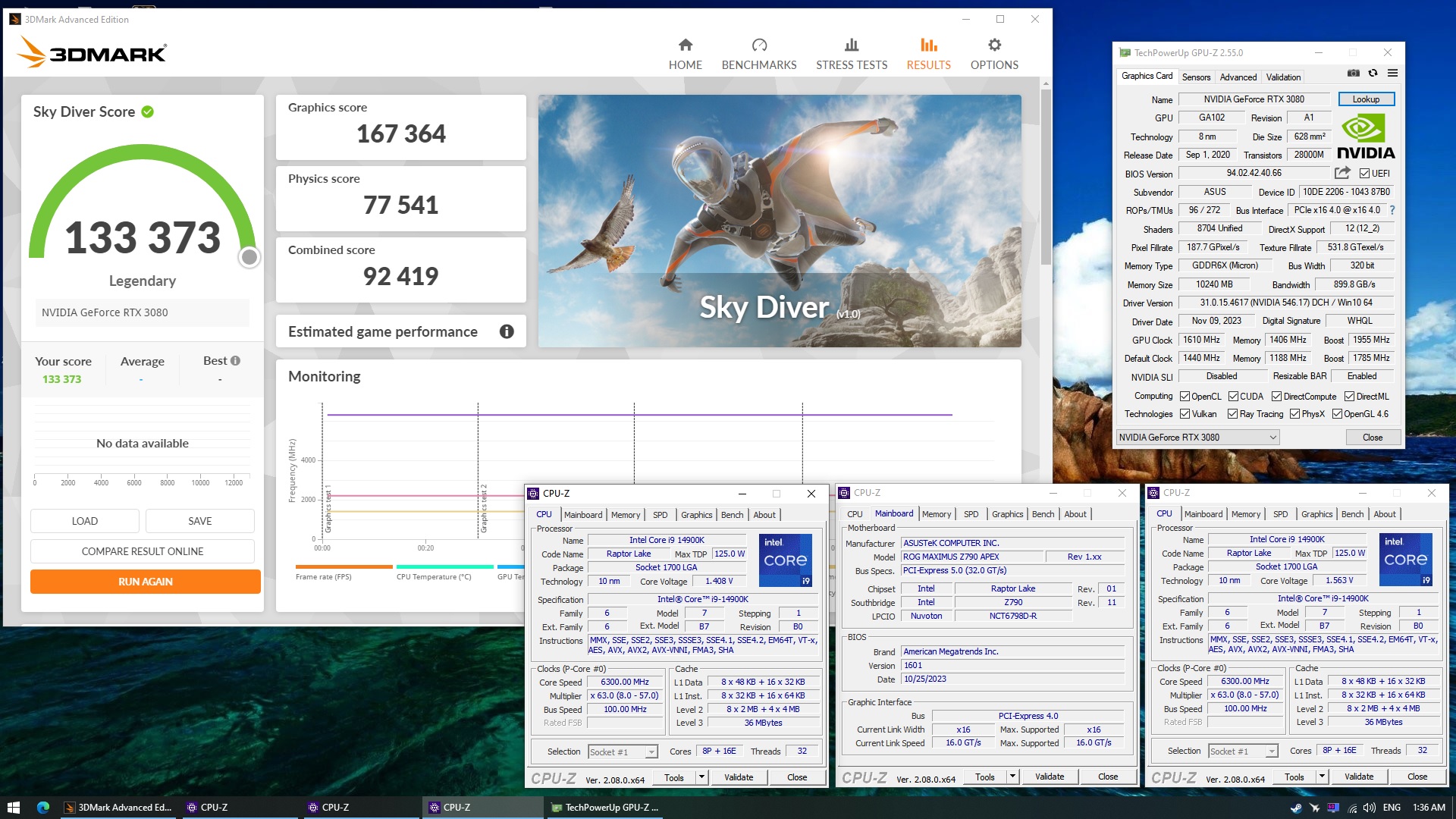This screenshot has width=1456, height=819.
Task: Open the 3DMark Home icon
Action: pos(685,45)
